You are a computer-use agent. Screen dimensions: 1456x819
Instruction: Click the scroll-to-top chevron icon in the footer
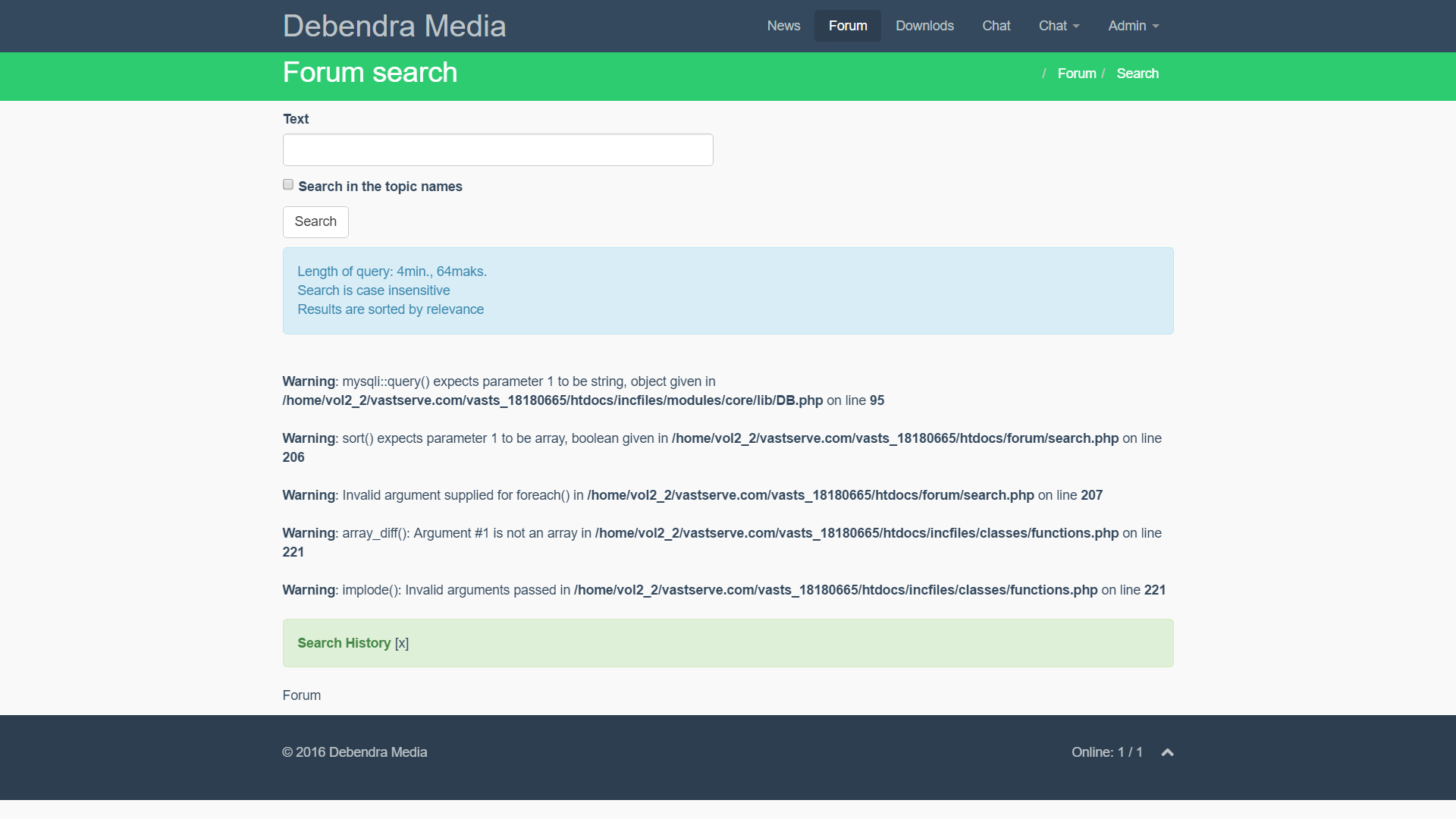pyautogui.click(x=1167, y=752)
